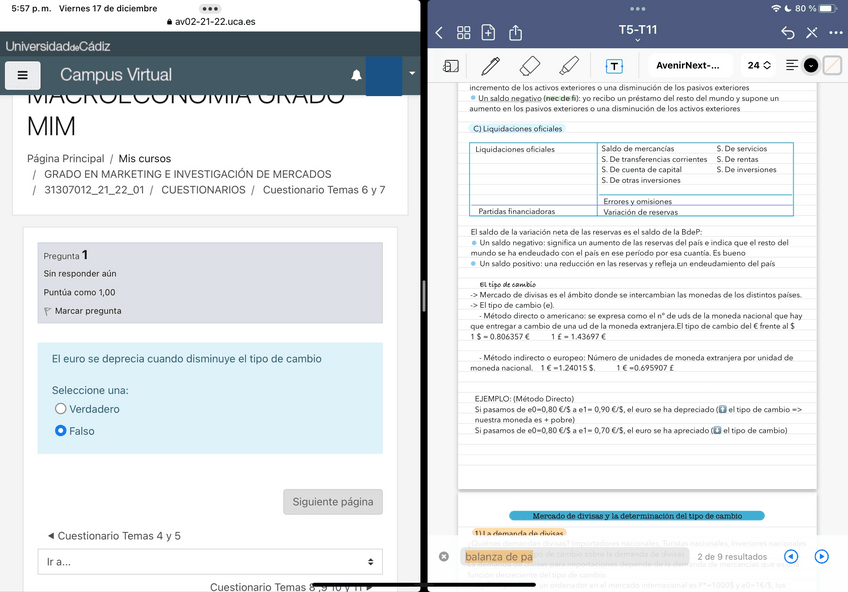Open the blue user avatar menu
The width and height of the screenshot is (848, 592).
[383, 76]
